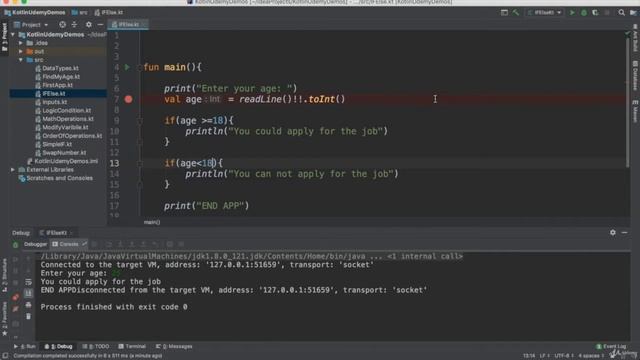Click the green inspection checkmark at editor top-right
The height and width of the screenshot is (360, 640).
click(x=628, y=34)
